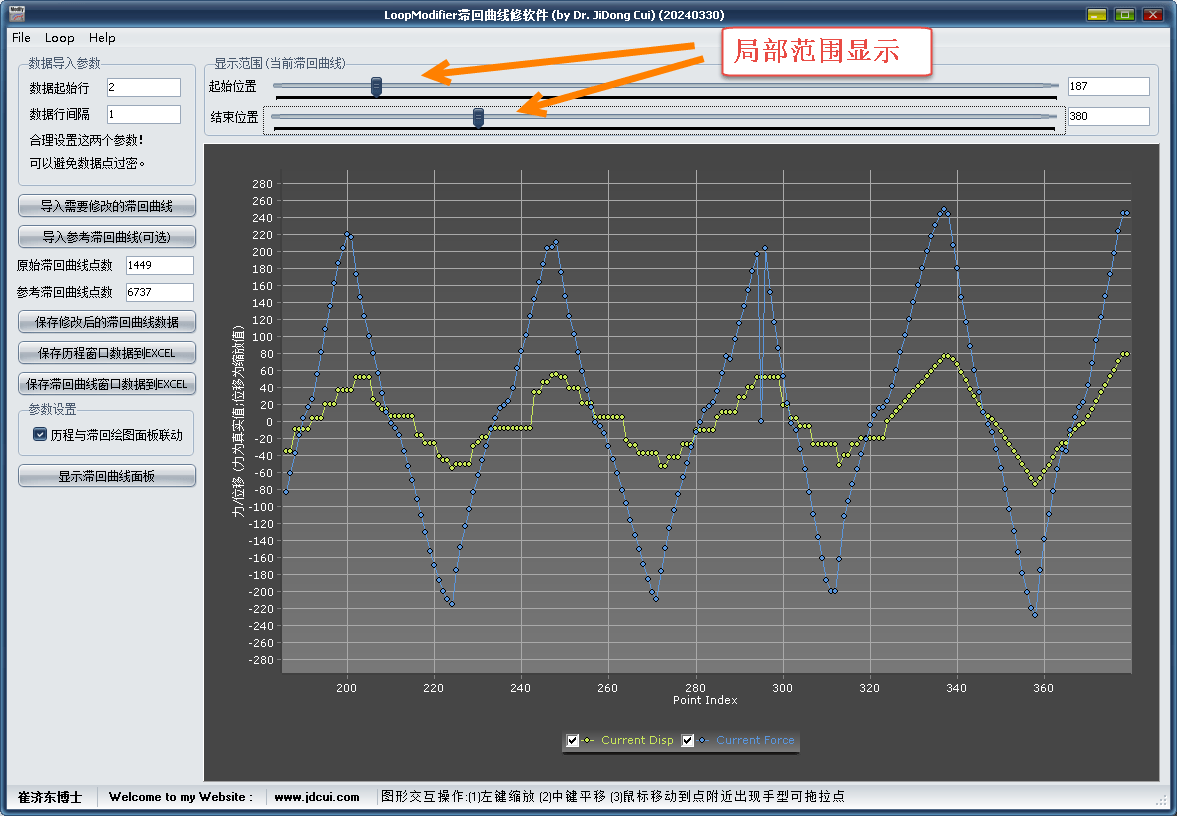The image size is (1177, 816).
Task: Toggle the Current Force legend checkbox
Action: point(688,741)
